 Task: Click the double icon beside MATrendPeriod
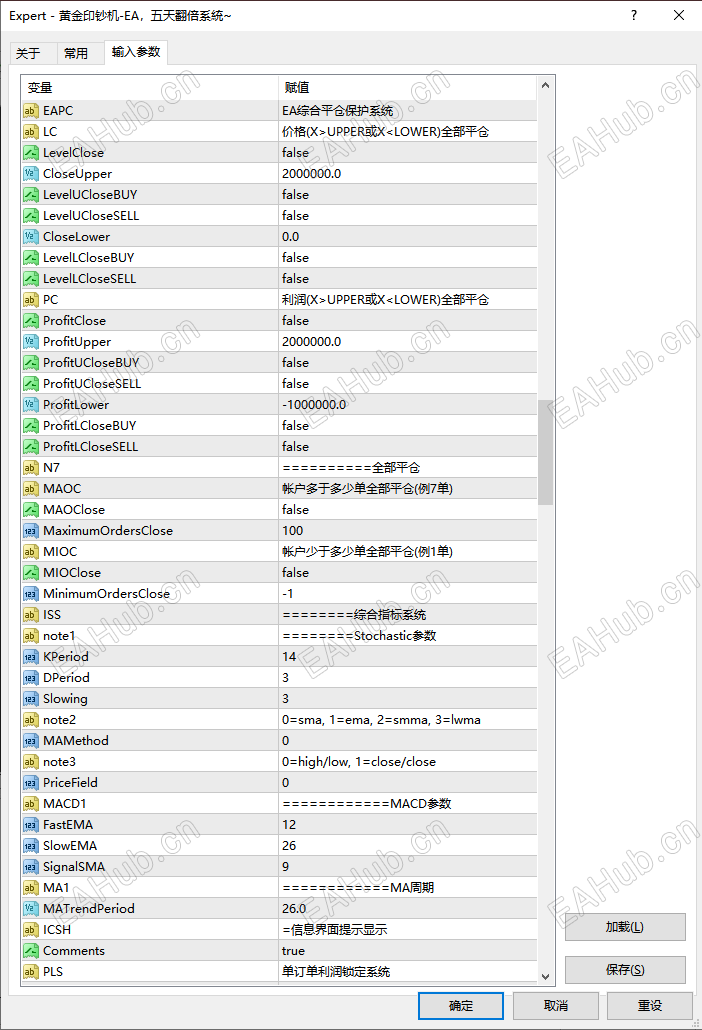coord(31,909)
